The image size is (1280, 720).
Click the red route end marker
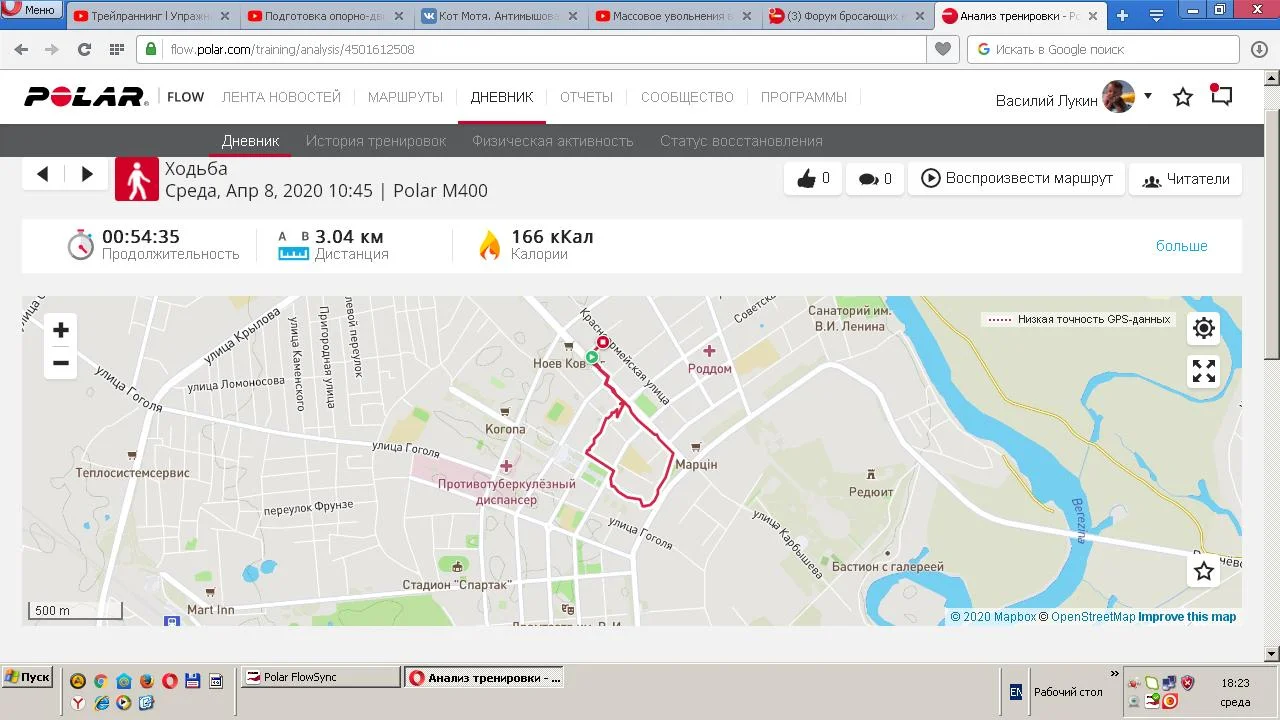click(603, 343)
